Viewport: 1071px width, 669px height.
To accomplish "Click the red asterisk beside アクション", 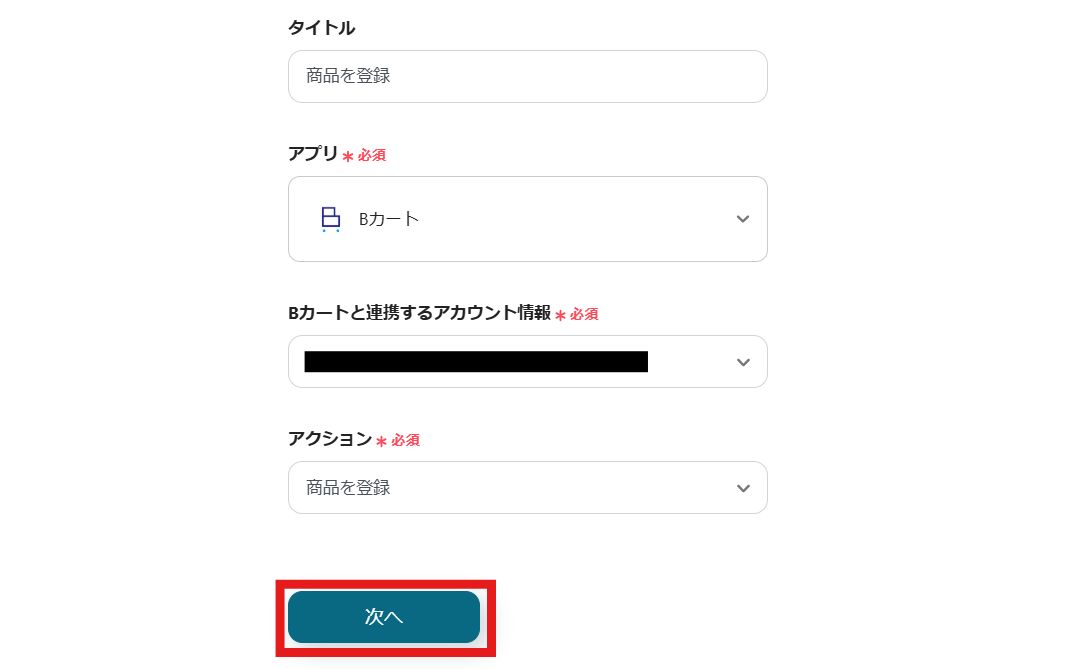I will [381, 441].
